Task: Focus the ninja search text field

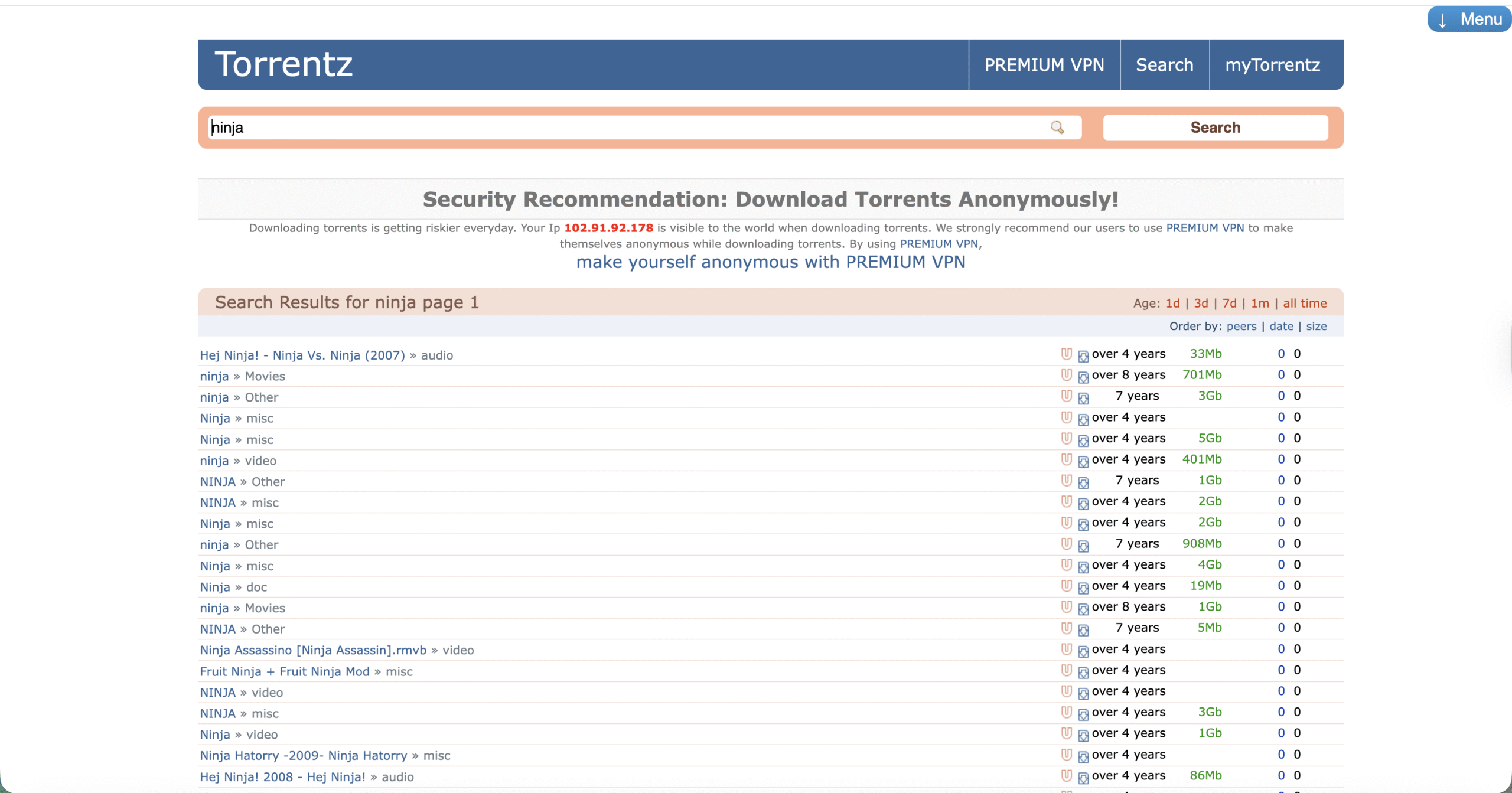Action: click(x=626, y=128)
